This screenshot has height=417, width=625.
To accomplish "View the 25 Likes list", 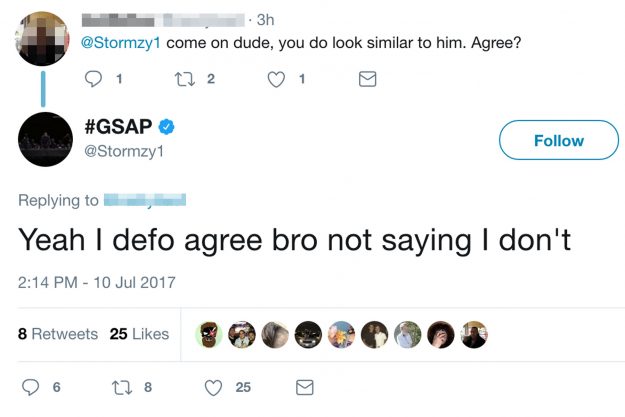I will pyautogui.click(x=140, y=334).
